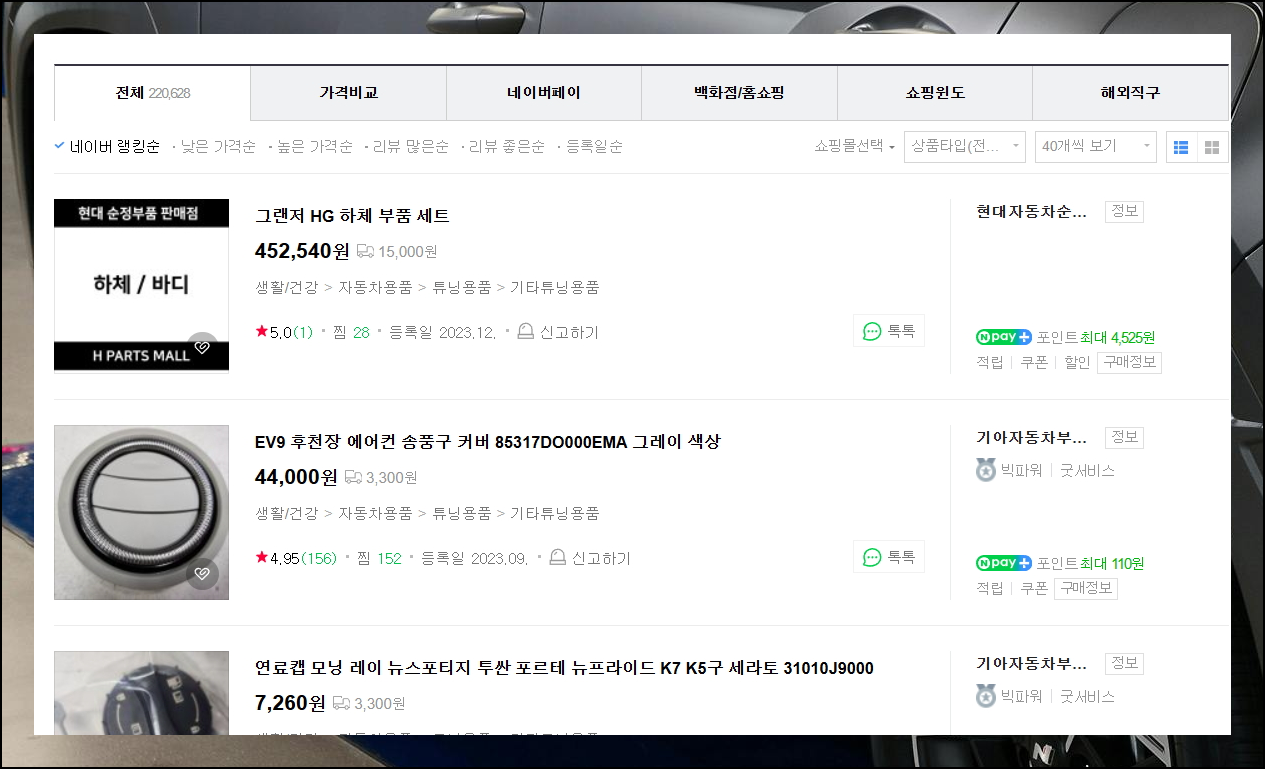1265x769 pixels.
Task: Click N Pay plus badge in 그랜저 HG row
Action: pos(1003,337)
